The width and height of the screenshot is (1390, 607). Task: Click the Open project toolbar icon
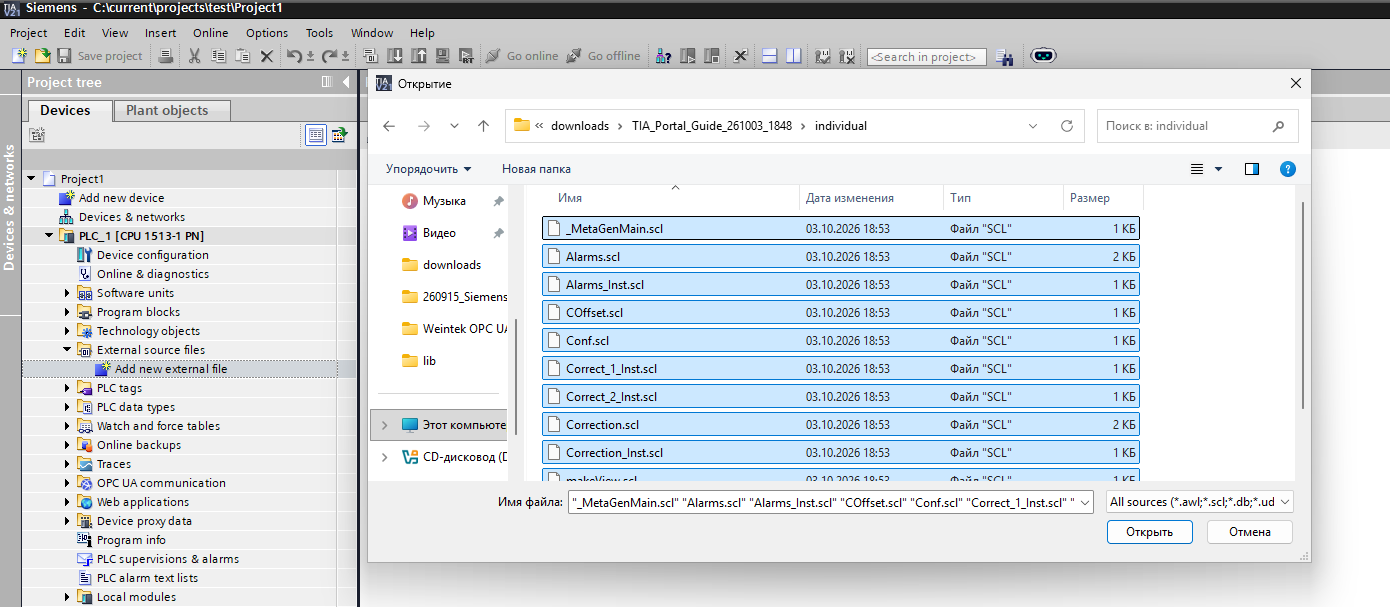42,56
